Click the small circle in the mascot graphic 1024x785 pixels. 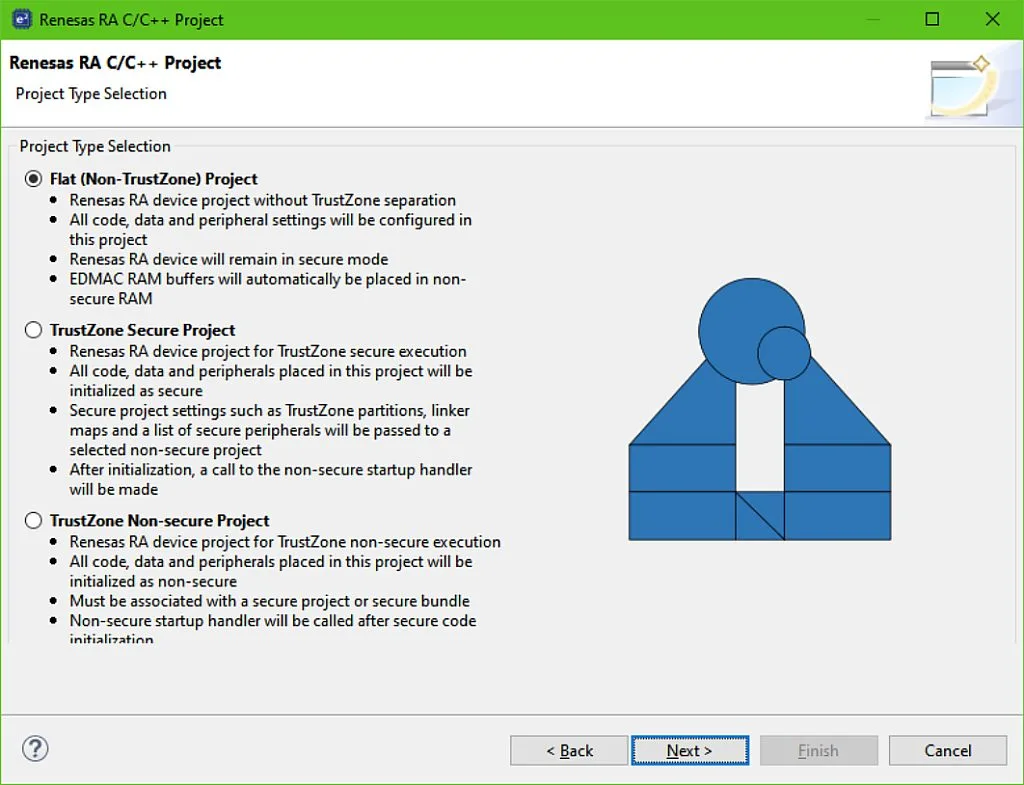[x=784, y=353]
